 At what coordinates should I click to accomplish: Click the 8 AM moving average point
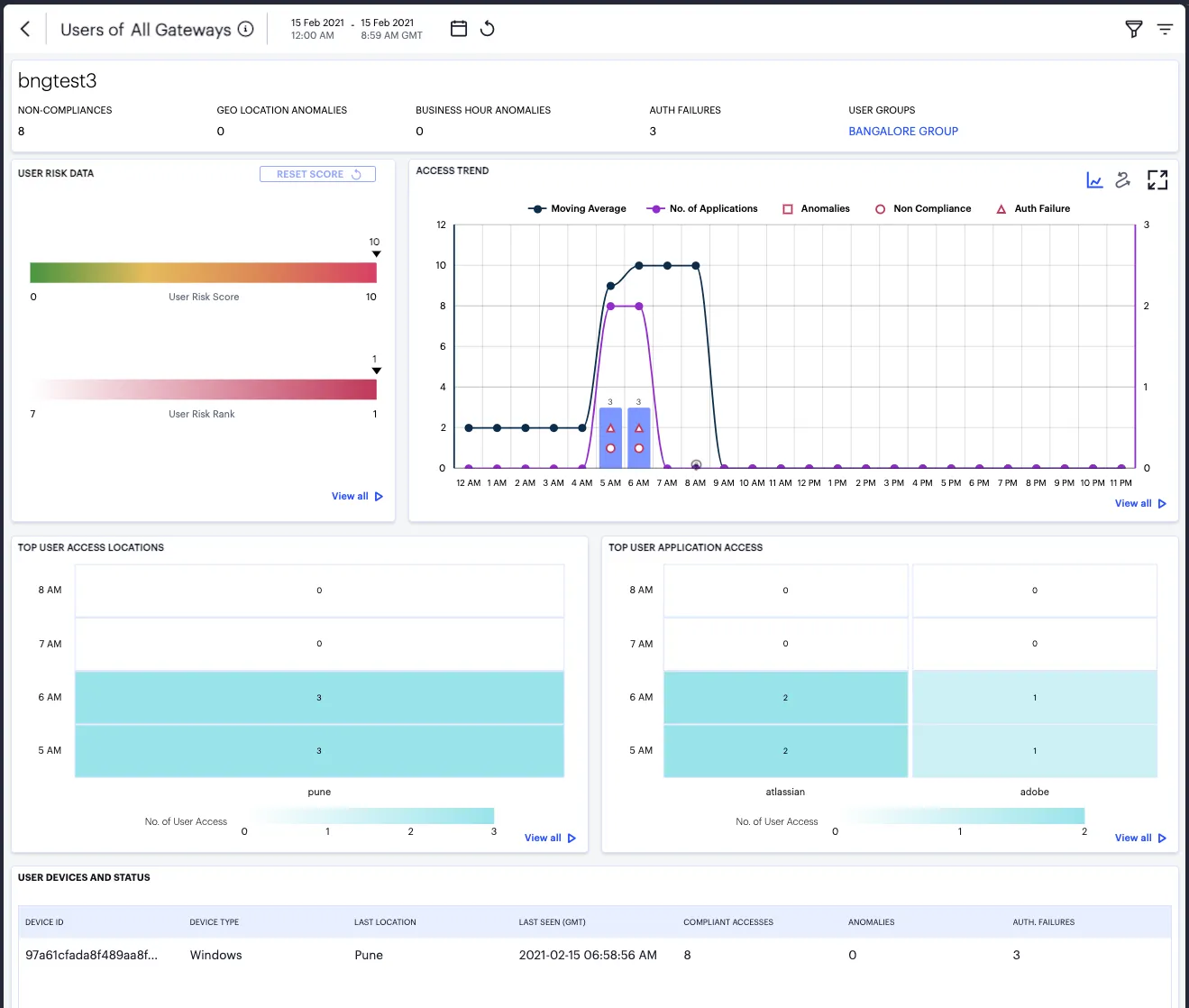[696, 265]
